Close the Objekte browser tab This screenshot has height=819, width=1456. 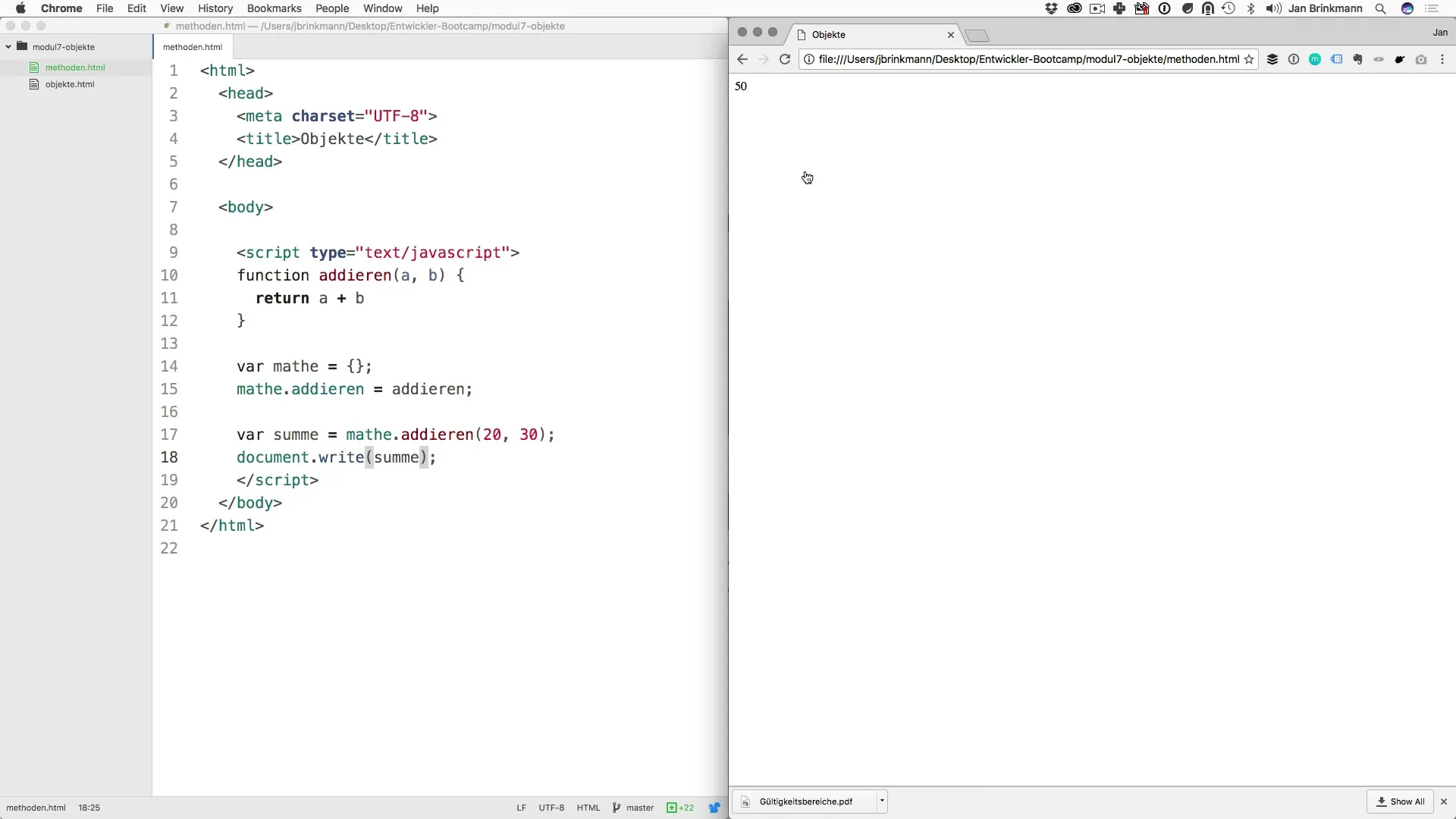951,35
